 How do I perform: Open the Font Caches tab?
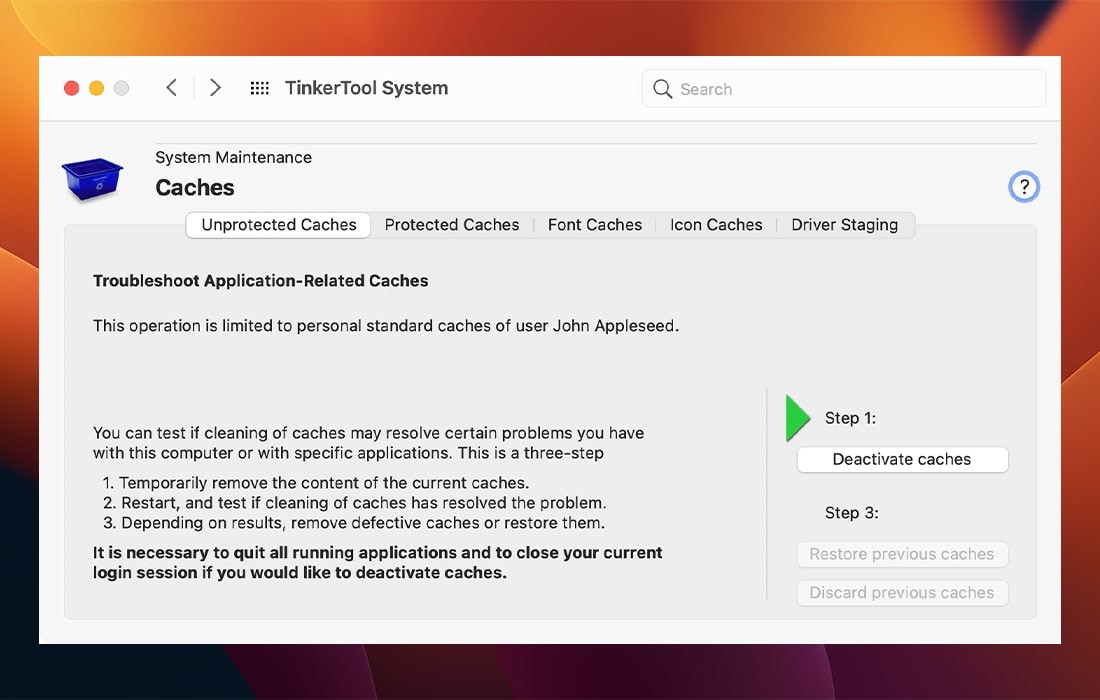click(x=594, y=225)
